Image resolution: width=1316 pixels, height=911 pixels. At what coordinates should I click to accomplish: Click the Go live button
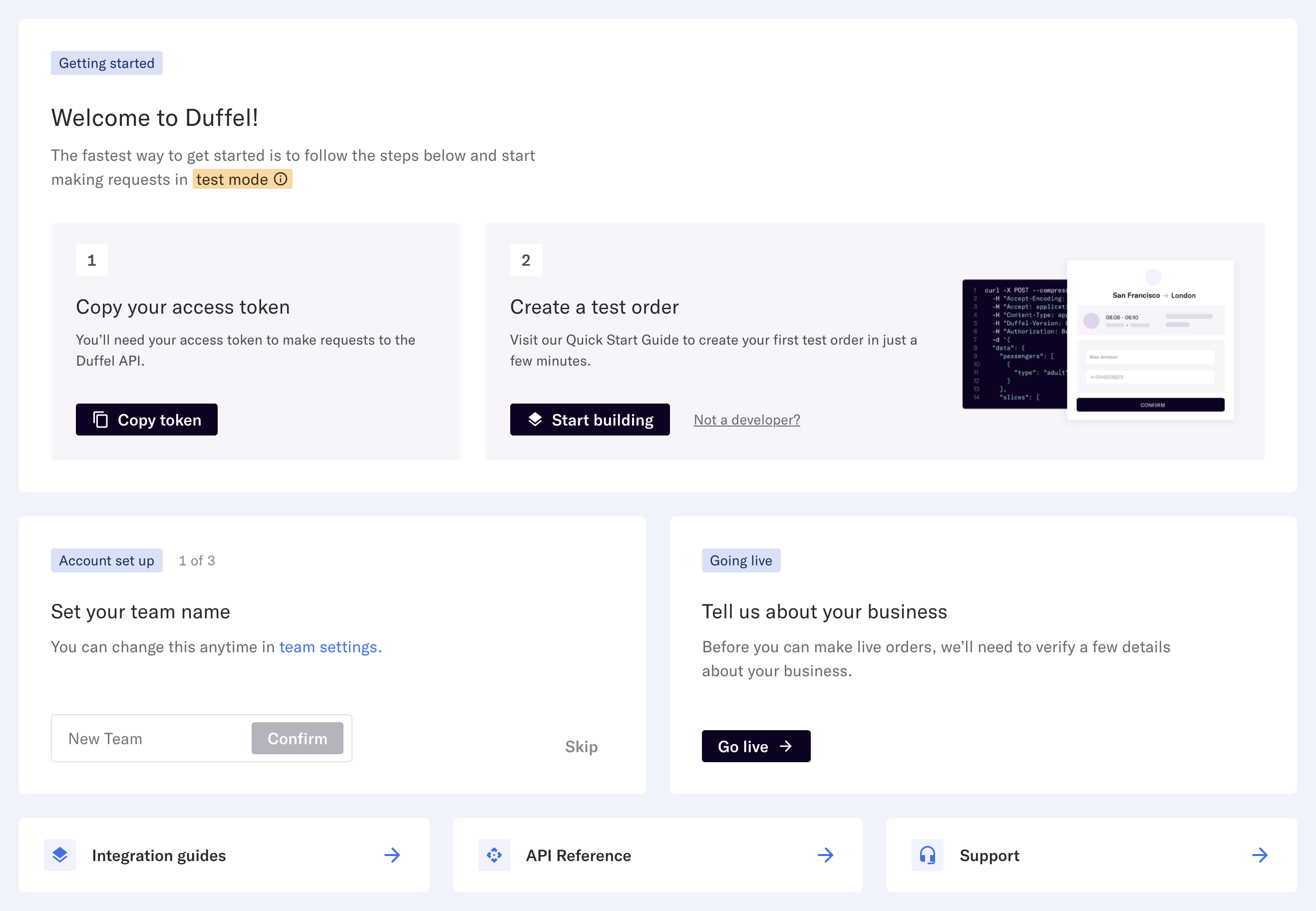coord(757,745)
